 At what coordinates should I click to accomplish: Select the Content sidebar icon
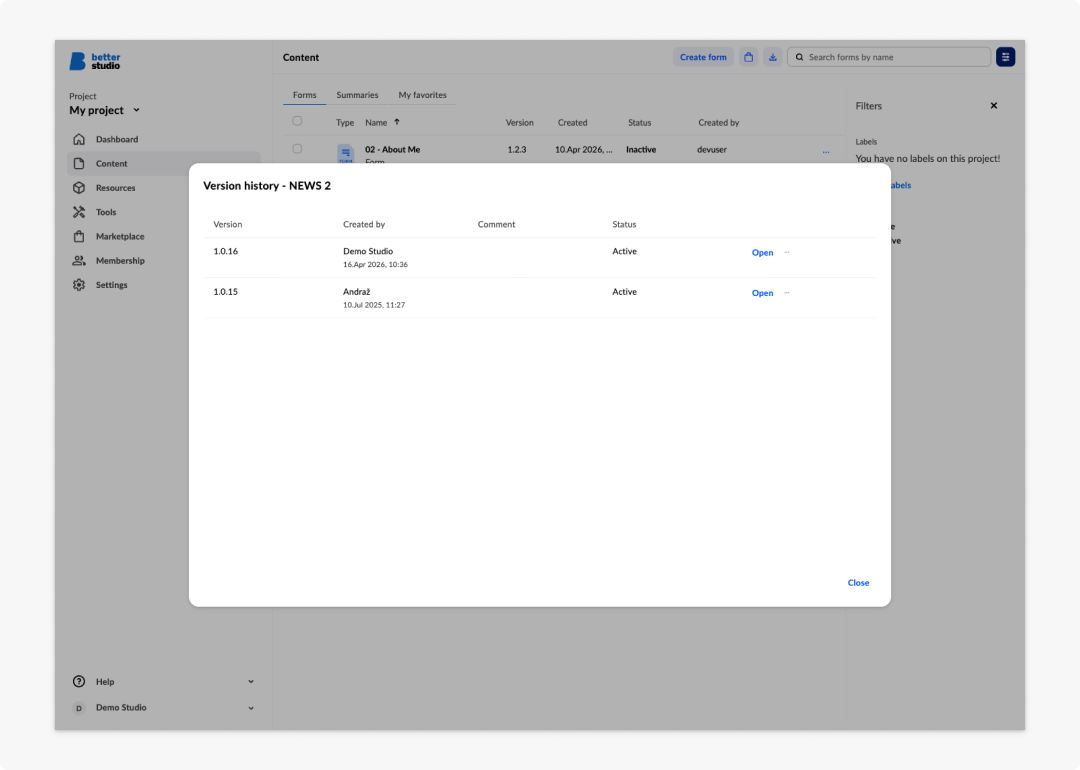(79, 163)
